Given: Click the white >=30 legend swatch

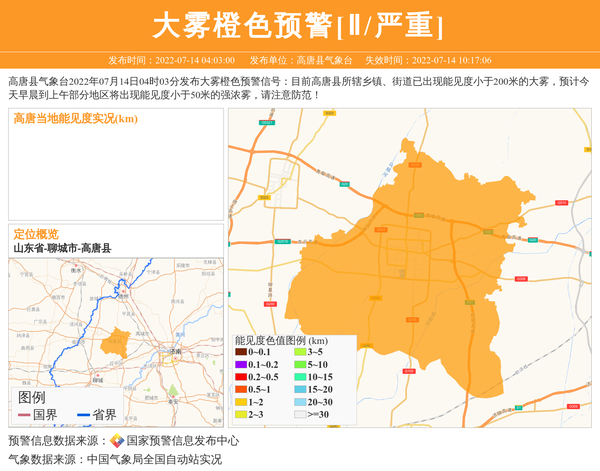Looking at the screenshot, I should coord(300,414).
